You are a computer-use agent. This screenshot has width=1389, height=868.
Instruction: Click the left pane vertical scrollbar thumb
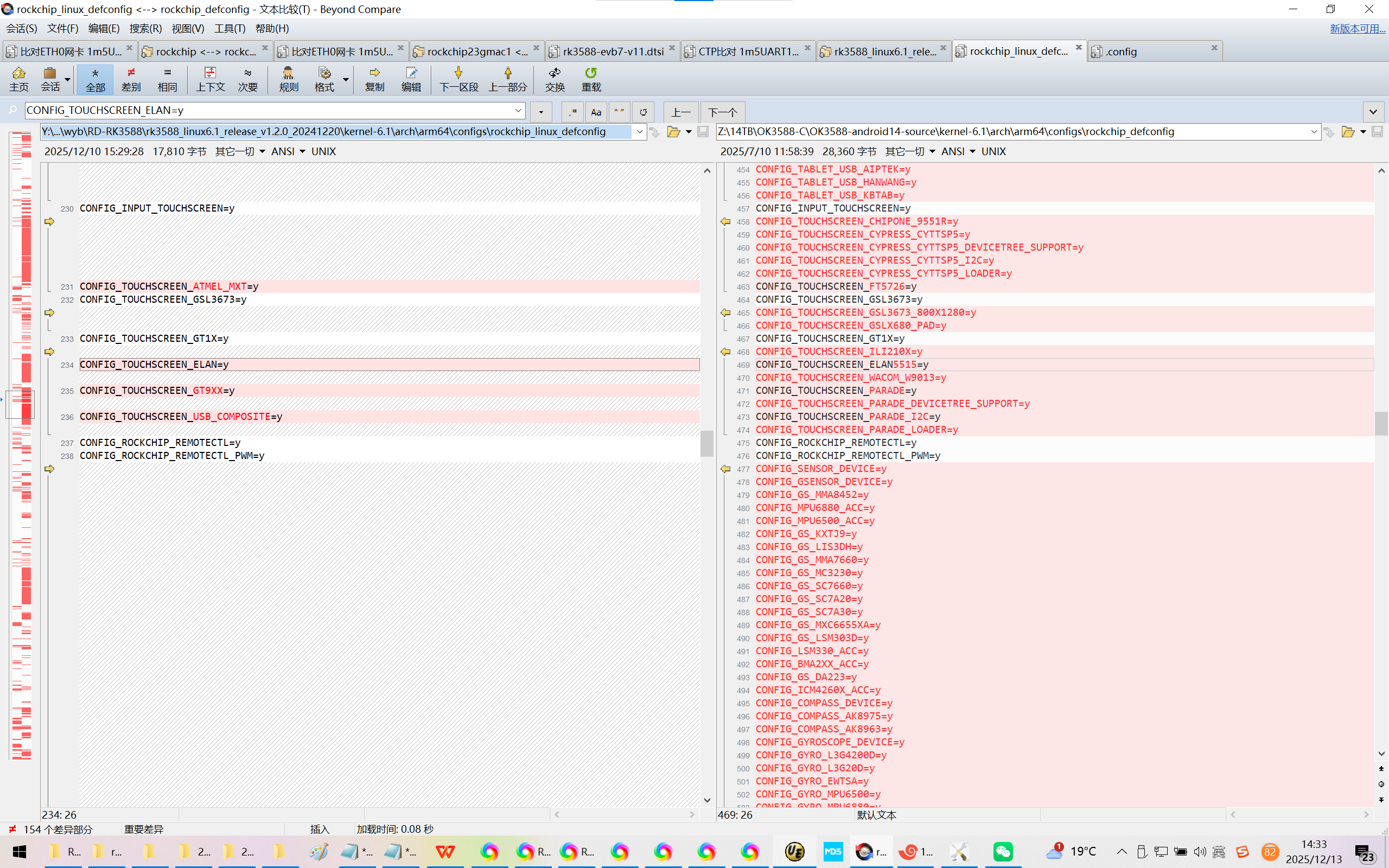(706, 443)
